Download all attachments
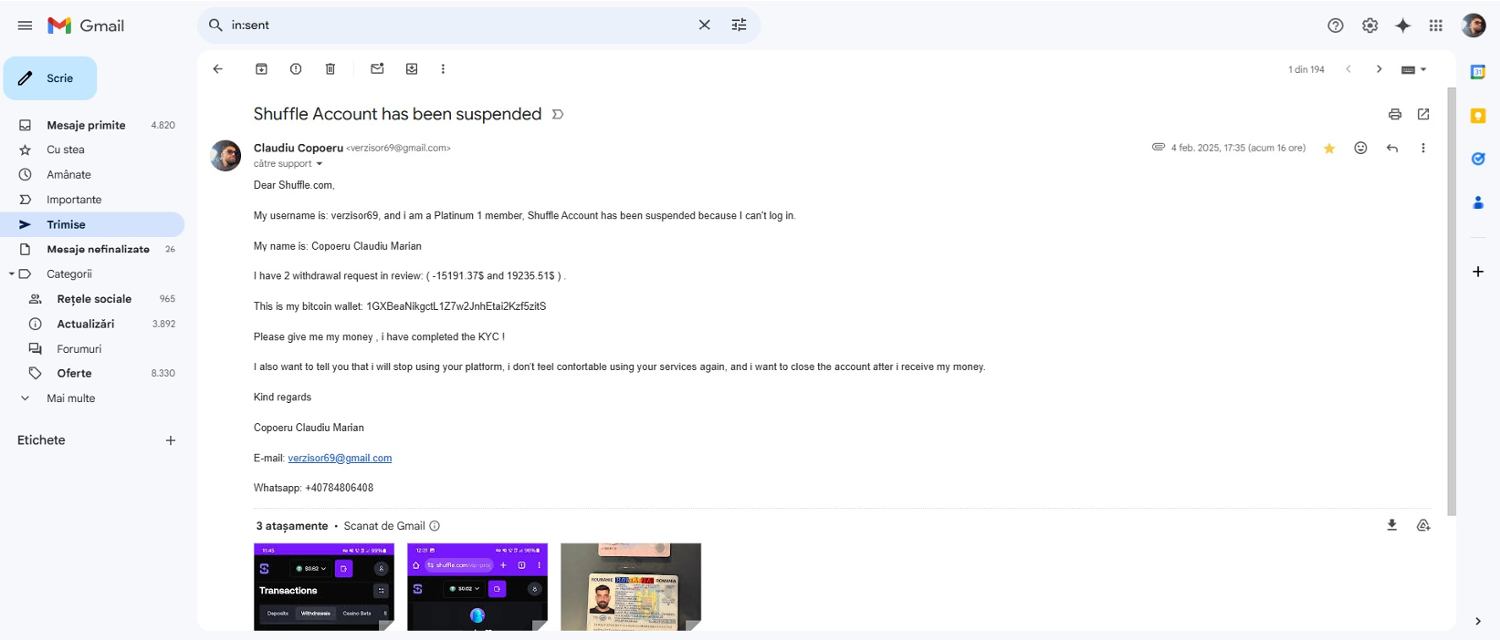This screenshot has width=1500, height=640. 1391,525
